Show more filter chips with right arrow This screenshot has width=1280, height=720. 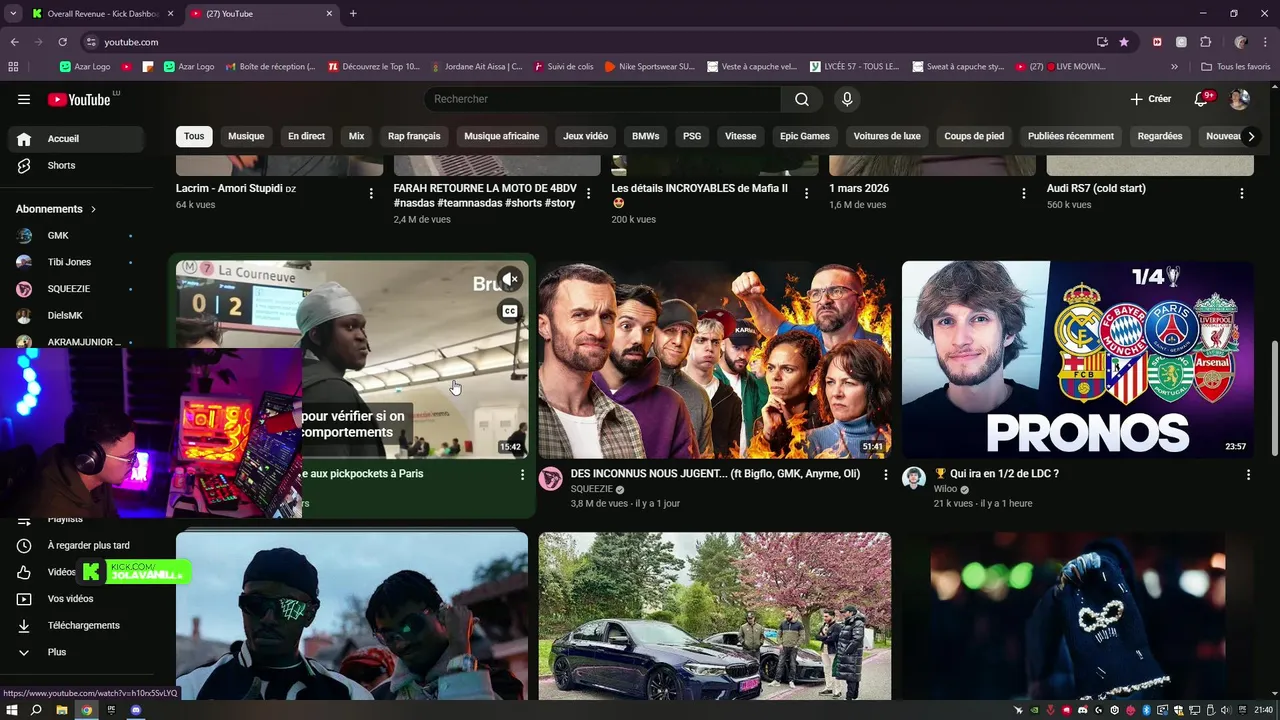click(1250, 136)
